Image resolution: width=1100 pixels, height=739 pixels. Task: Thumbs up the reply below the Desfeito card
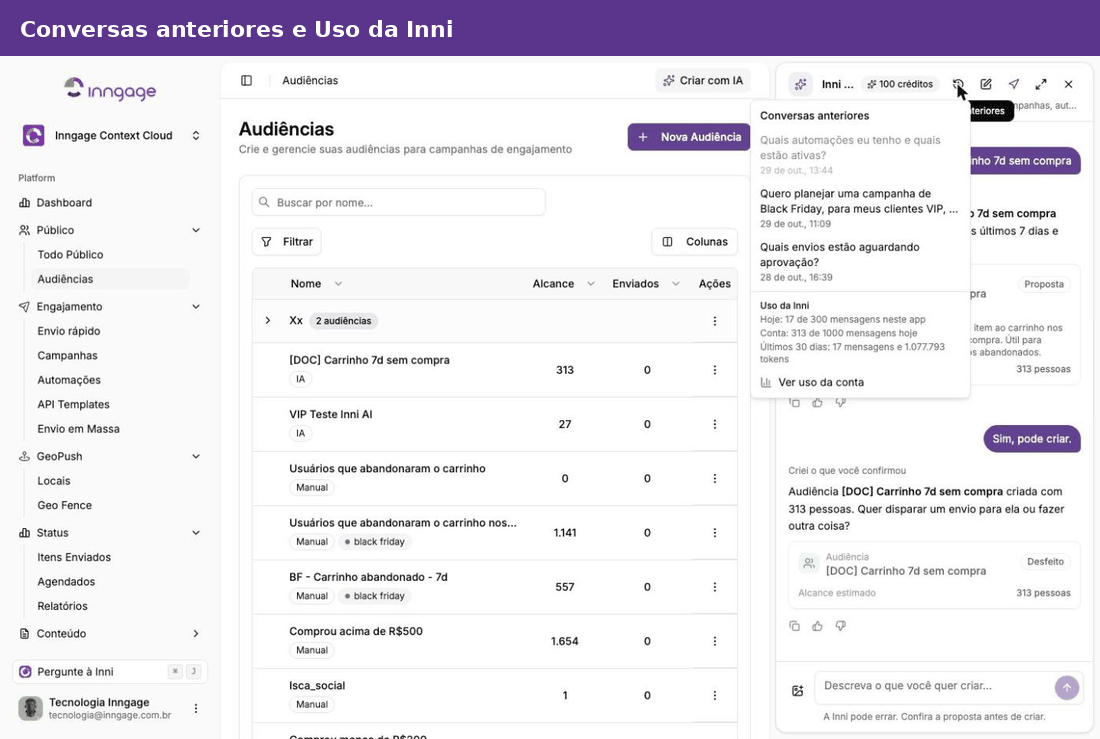pyautogui.click(x=817, y=625)
